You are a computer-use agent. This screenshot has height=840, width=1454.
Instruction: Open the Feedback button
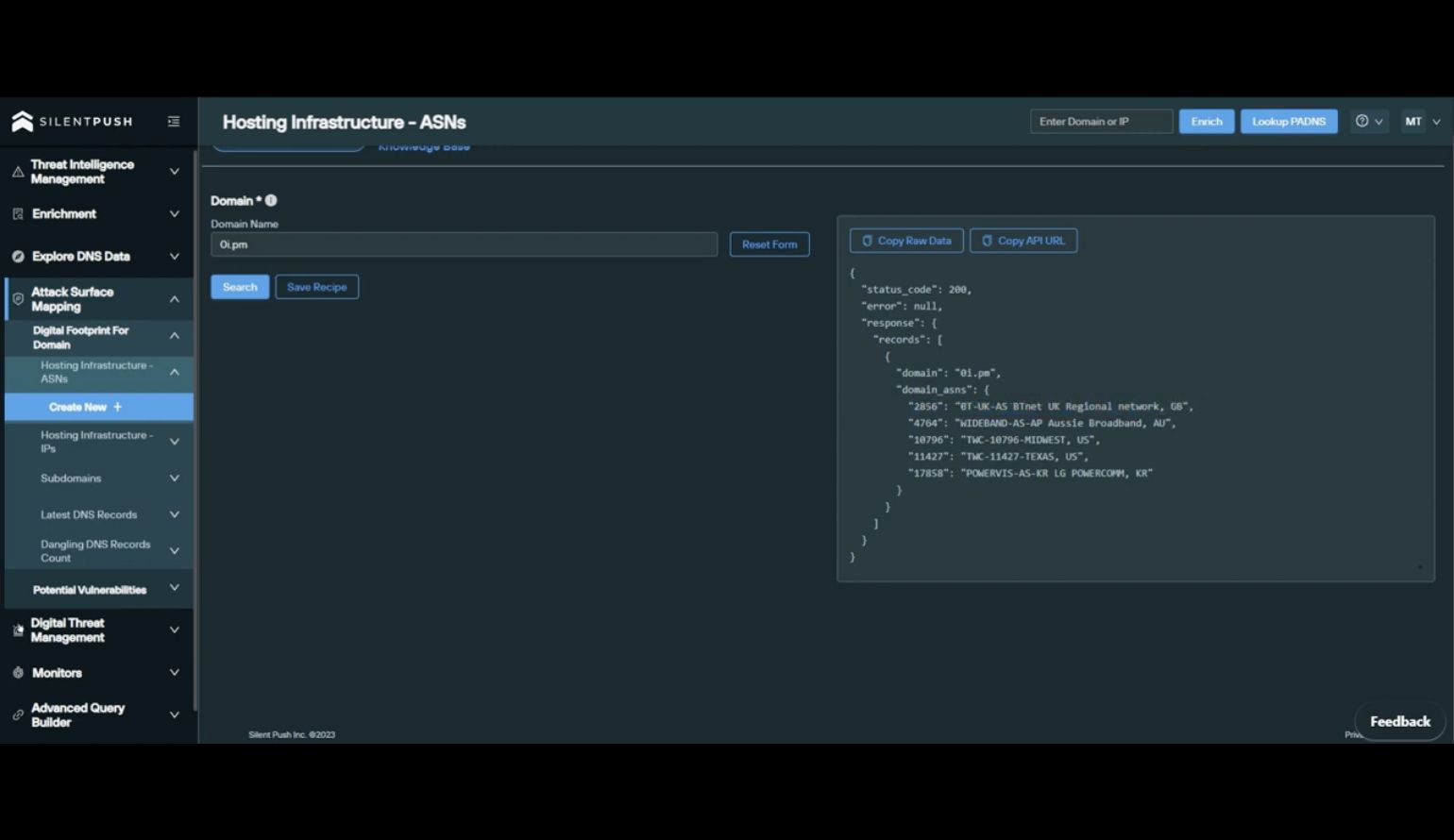(1400, 721)
